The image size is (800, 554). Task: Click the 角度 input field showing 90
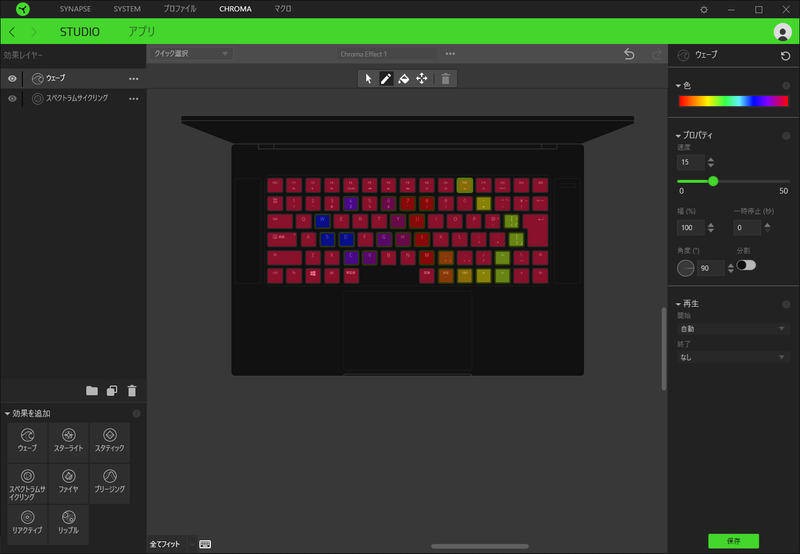tap(710, 268)
